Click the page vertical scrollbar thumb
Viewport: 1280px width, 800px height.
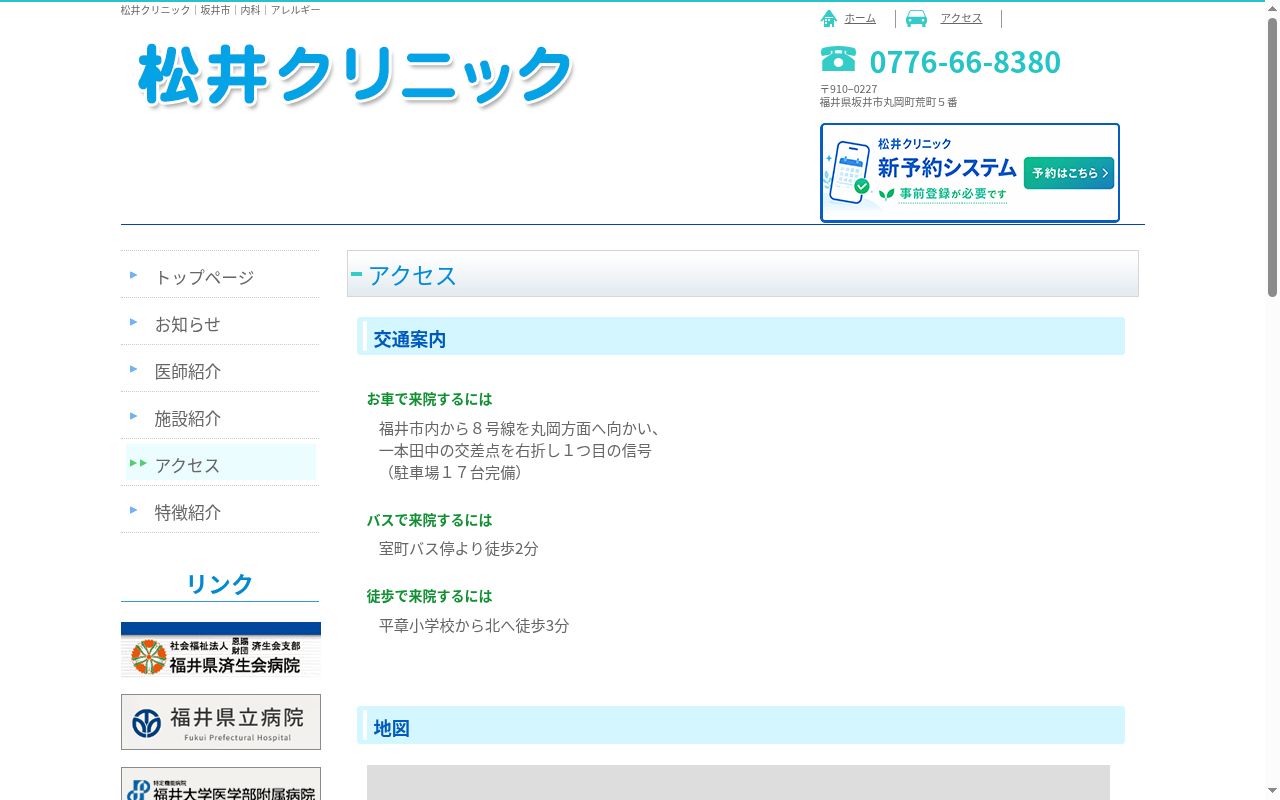tap(1272, 157)
